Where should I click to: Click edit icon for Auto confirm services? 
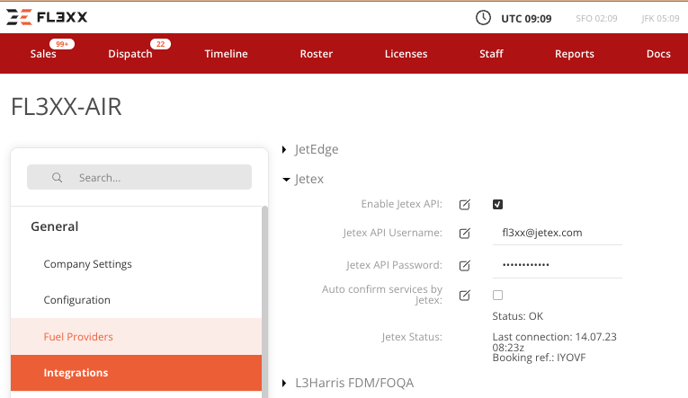[465, 295]
